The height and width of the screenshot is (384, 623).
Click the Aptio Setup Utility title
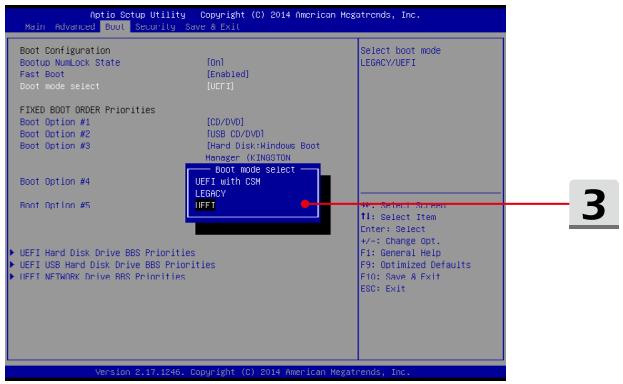(137, 15)
